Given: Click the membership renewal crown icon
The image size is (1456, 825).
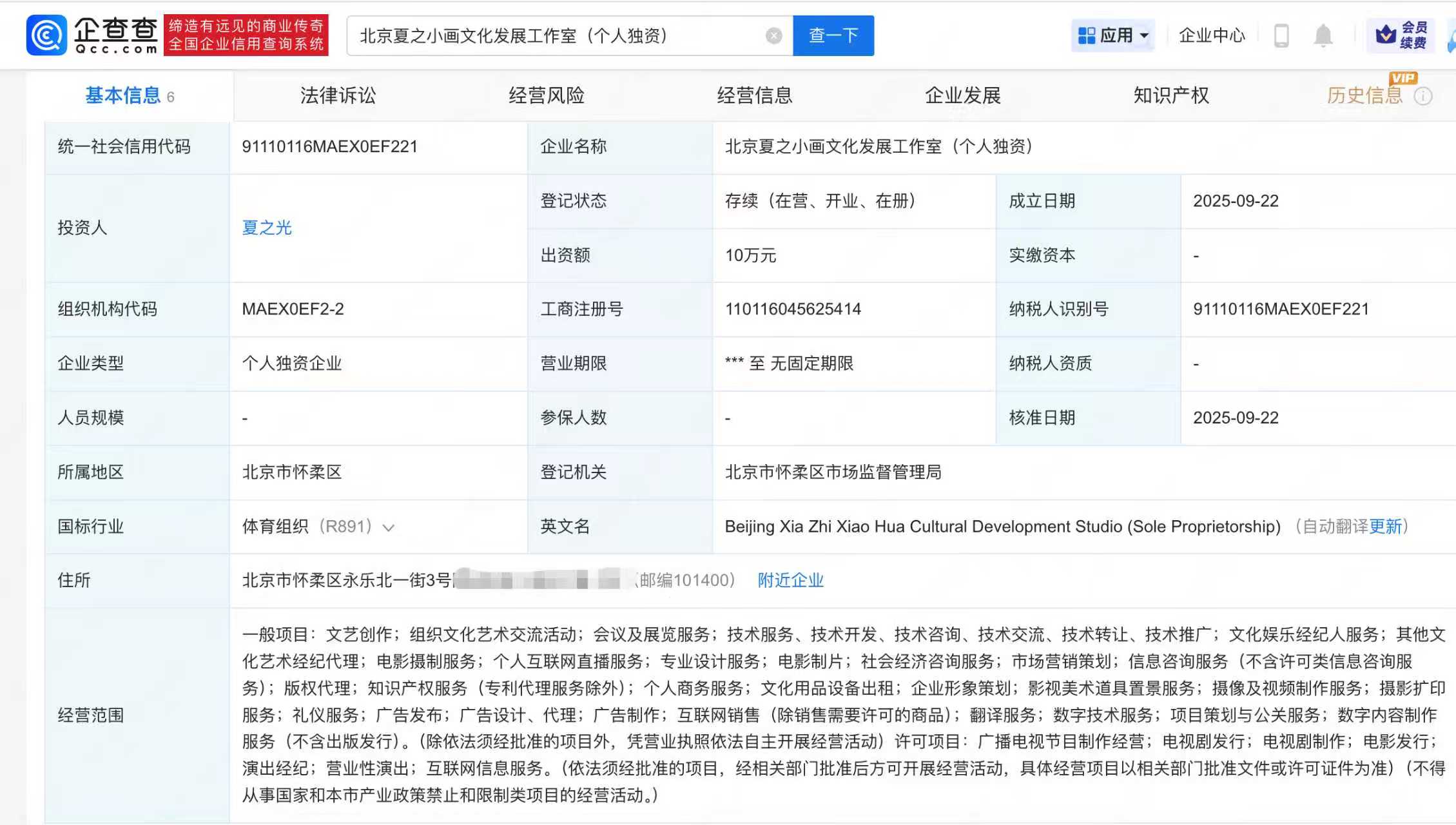Looking at the screenshot, I should (x=1385, y=35).
